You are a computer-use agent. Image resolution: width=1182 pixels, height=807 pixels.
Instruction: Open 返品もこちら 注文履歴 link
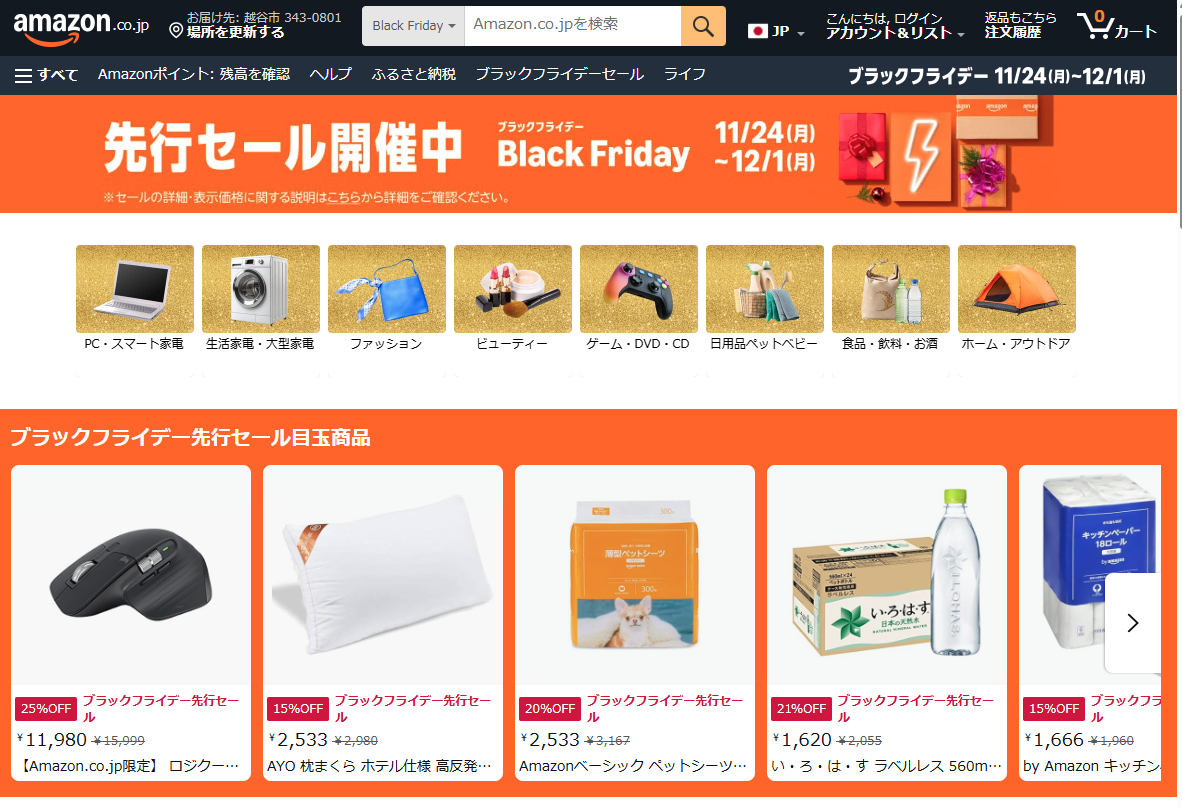click(x=1020, y=26)
